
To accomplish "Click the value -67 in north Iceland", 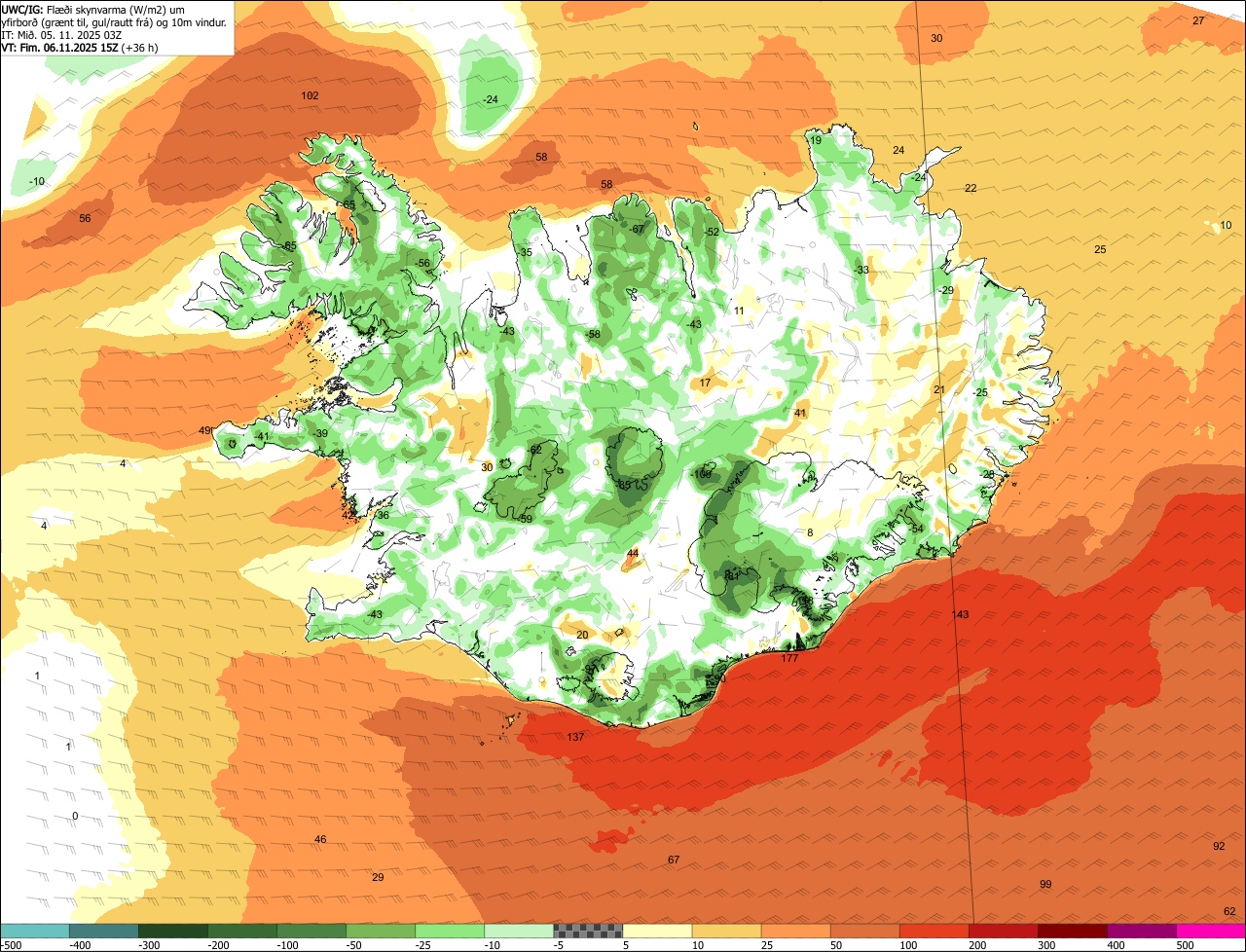I will click(x=638, y=229).
